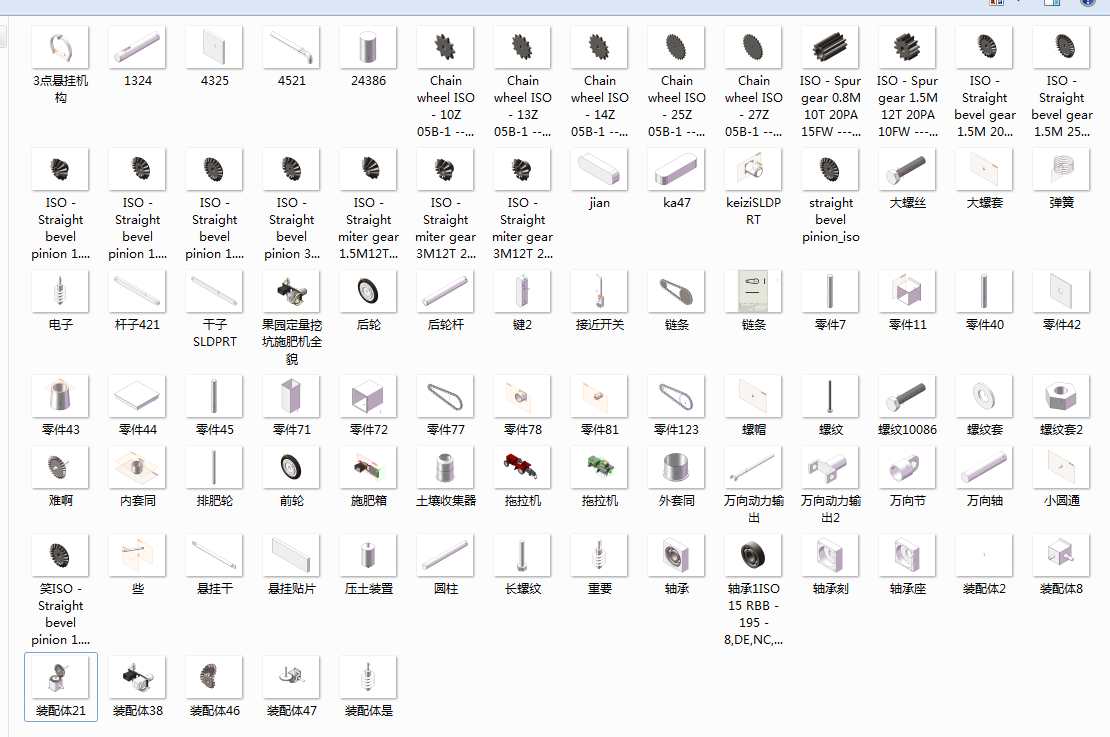
Task: Click the jian key part file
Action: tap(600, 170)
